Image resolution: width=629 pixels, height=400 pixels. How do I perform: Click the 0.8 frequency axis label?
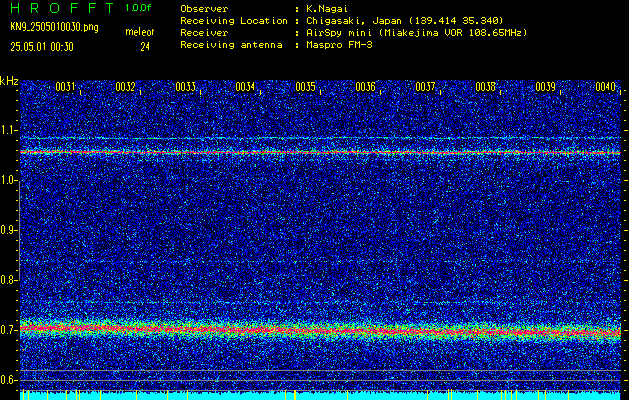point(8,280)
